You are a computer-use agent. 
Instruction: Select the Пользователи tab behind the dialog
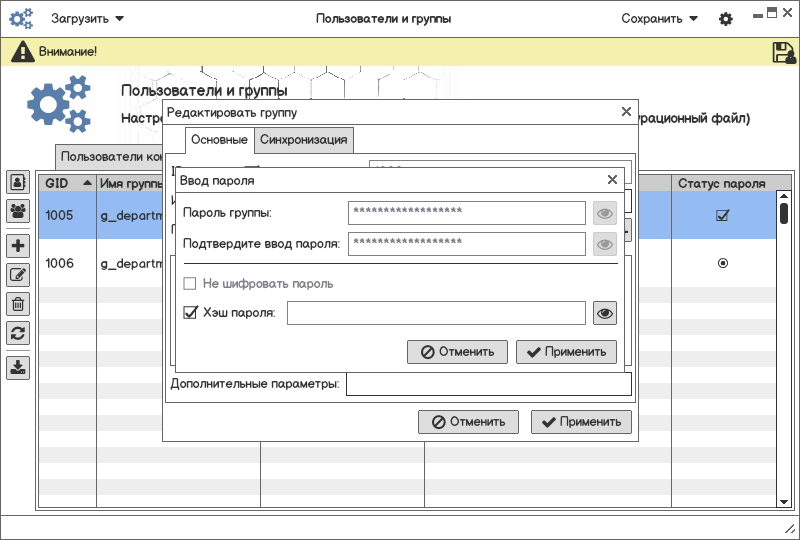point(109,157)
